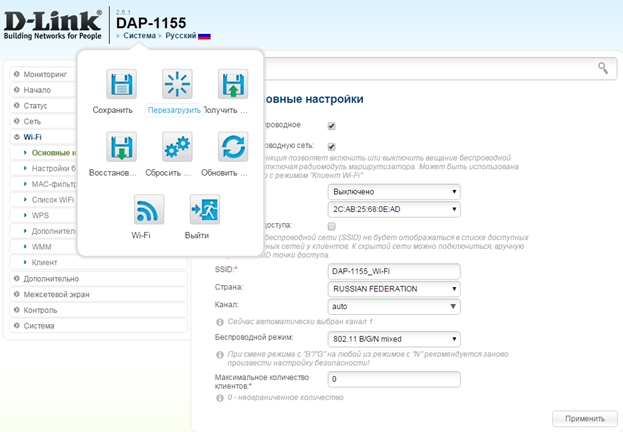The image size is (623, 432).
Task: Toggle the hide access point checkbox
Action: click(331, 226)
